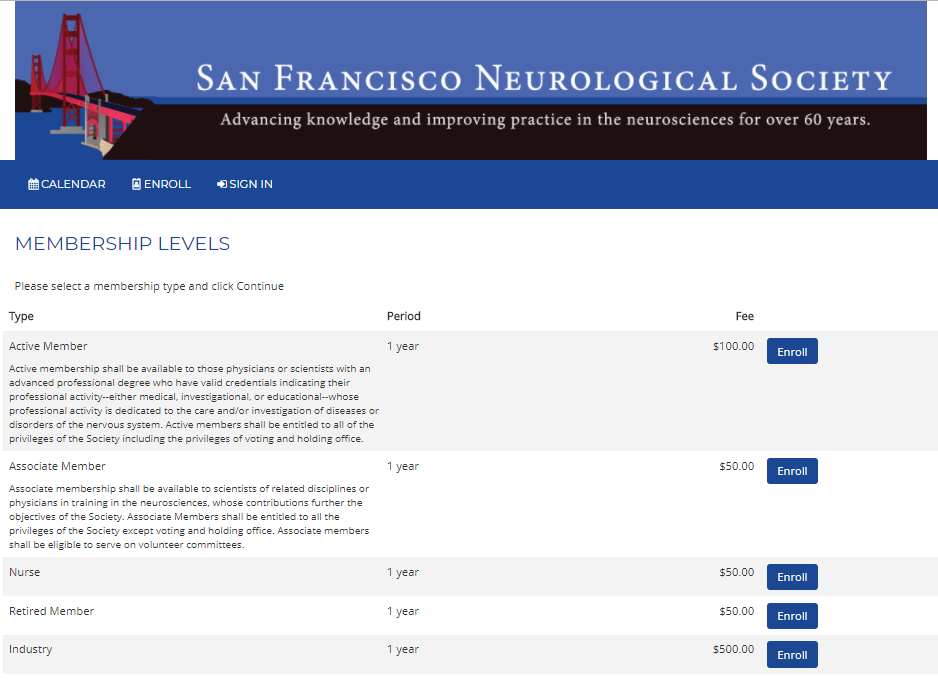
Task: Click the MEMBERSHIP LEVELS heading
Action: (123, 243)
